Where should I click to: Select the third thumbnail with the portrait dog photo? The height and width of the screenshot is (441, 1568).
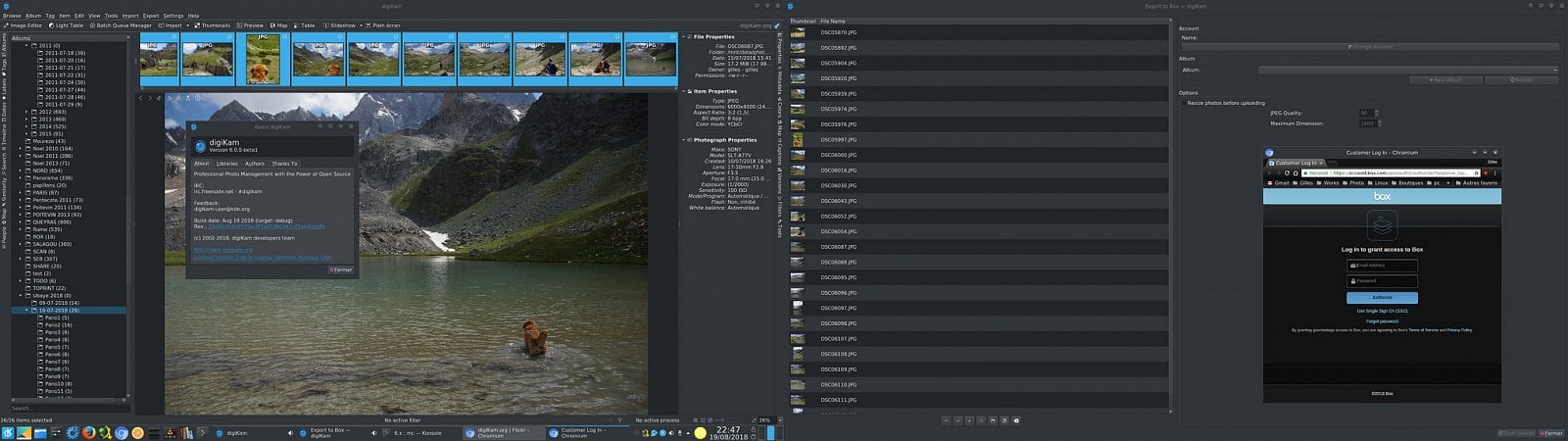point(262,60)
